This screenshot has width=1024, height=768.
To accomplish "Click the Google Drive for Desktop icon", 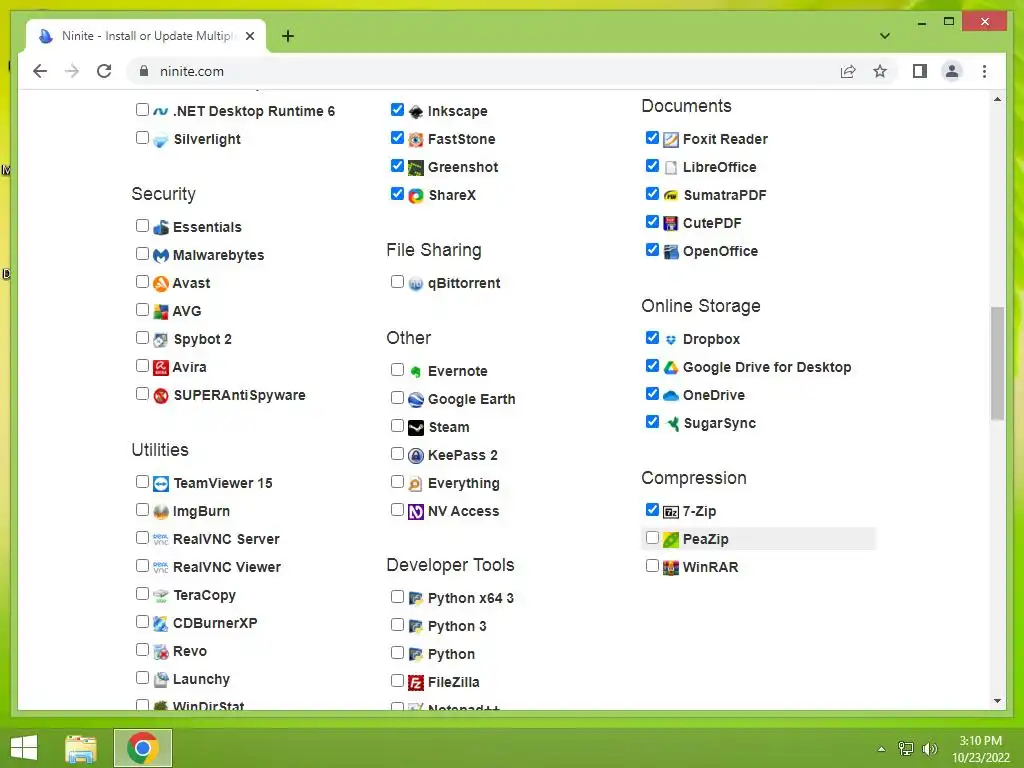I will [671, 368].
